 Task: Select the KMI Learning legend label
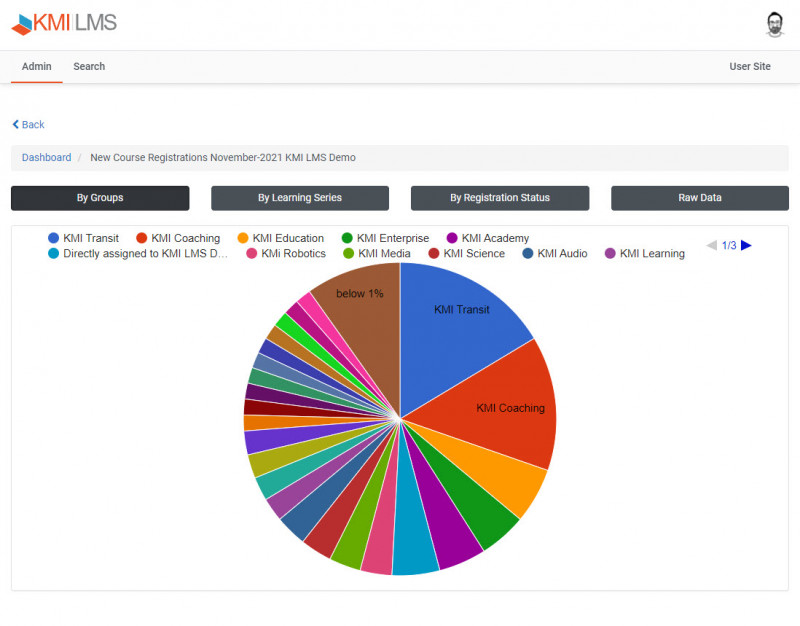click(653, 254)
